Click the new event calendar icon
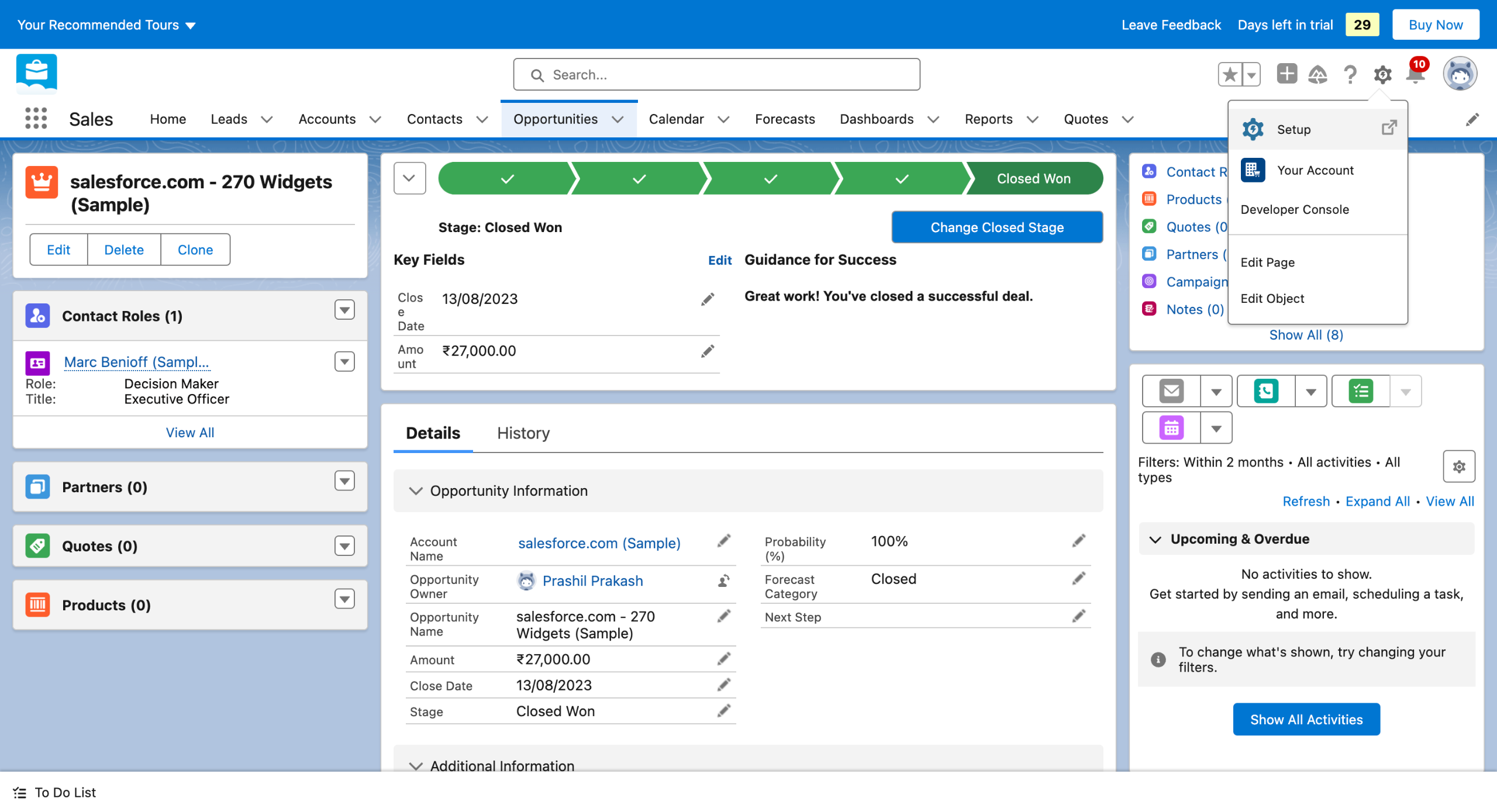Image resolution: width=1497 pixels, height=812 pixels. (1171, 428)
